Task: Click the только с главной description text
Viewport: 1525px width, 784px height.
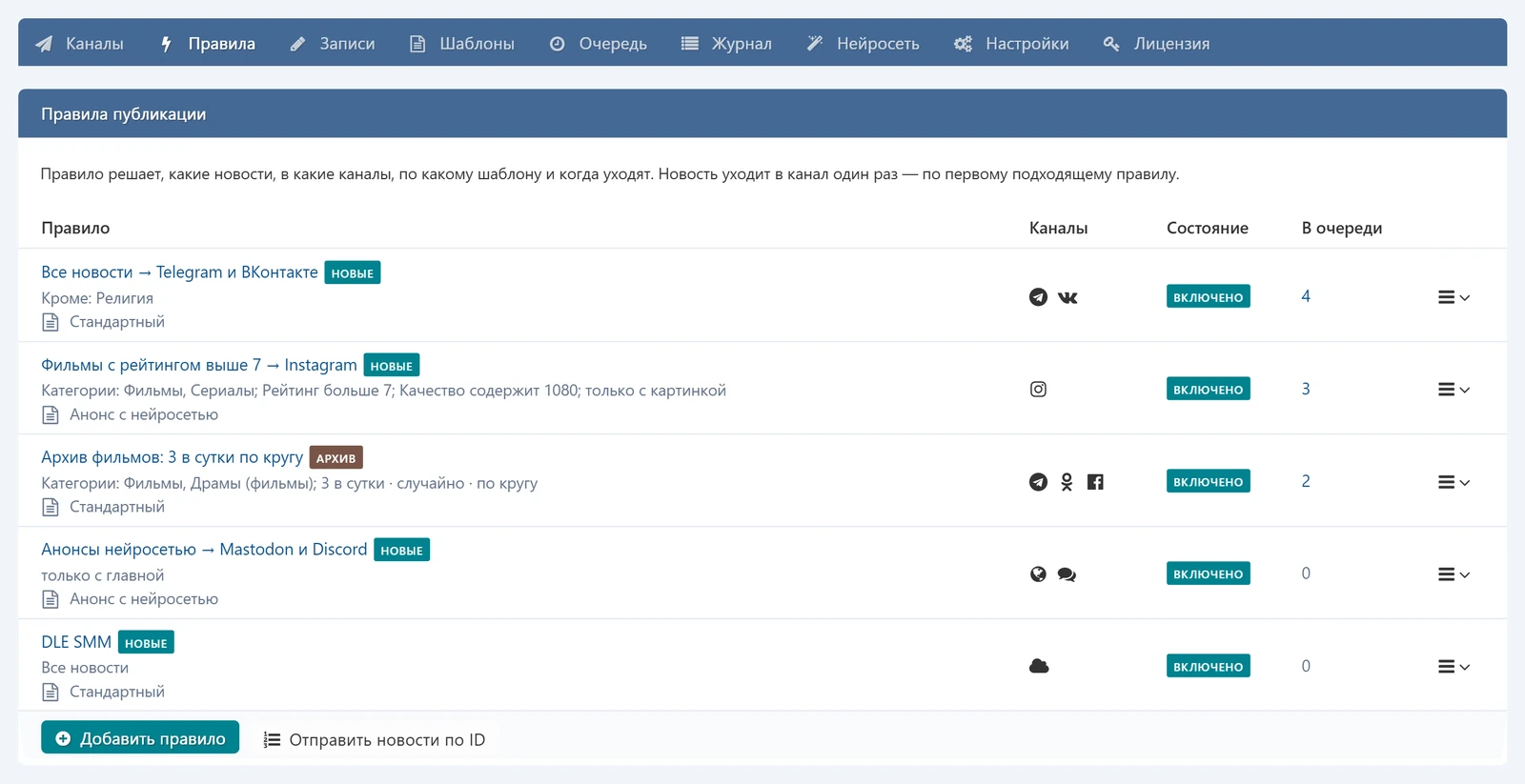Action: pyautogui.click(x=102, y=575)
